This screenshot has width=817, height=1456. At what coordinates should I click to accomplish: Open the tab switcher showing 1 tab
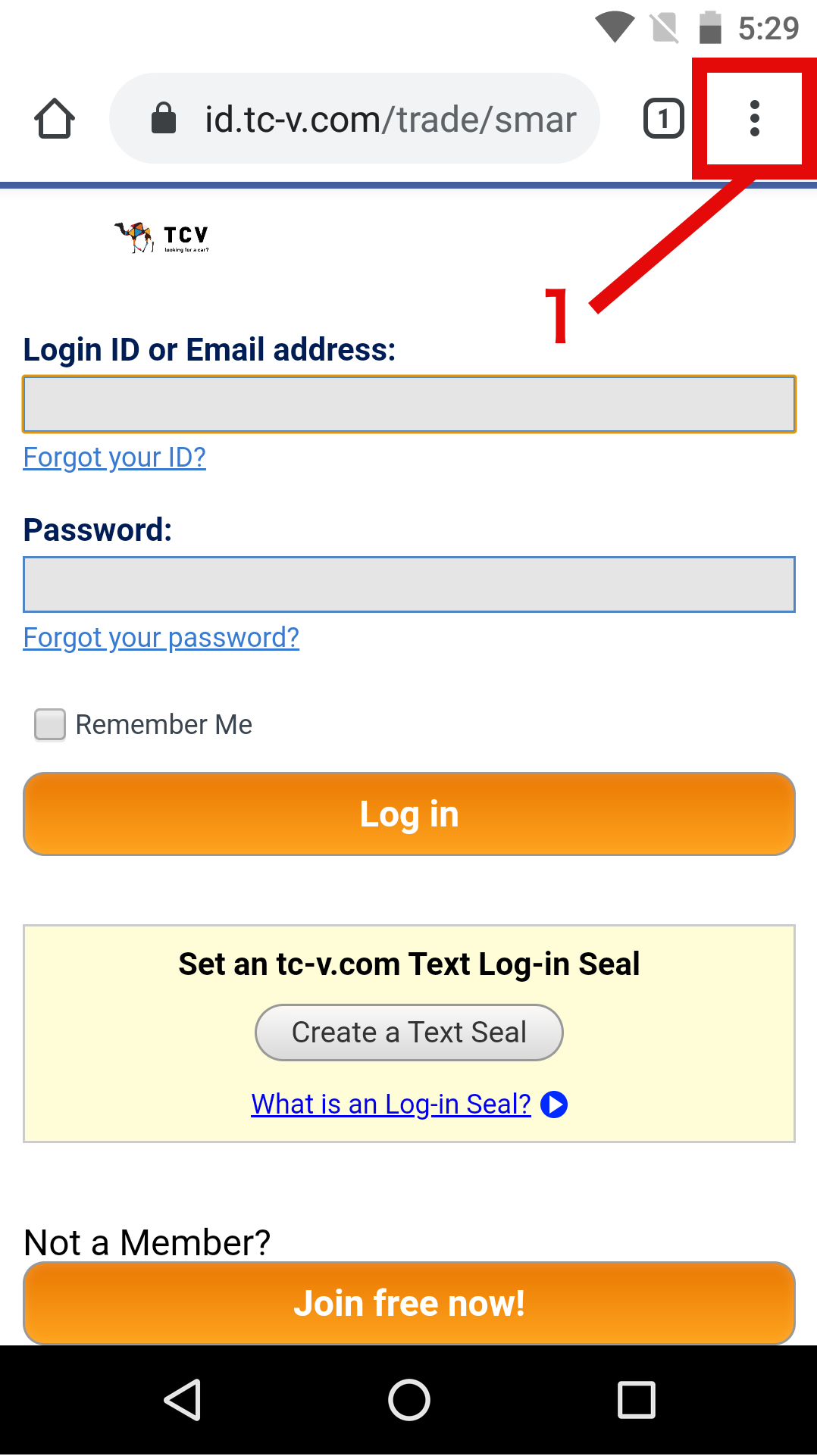663,119
